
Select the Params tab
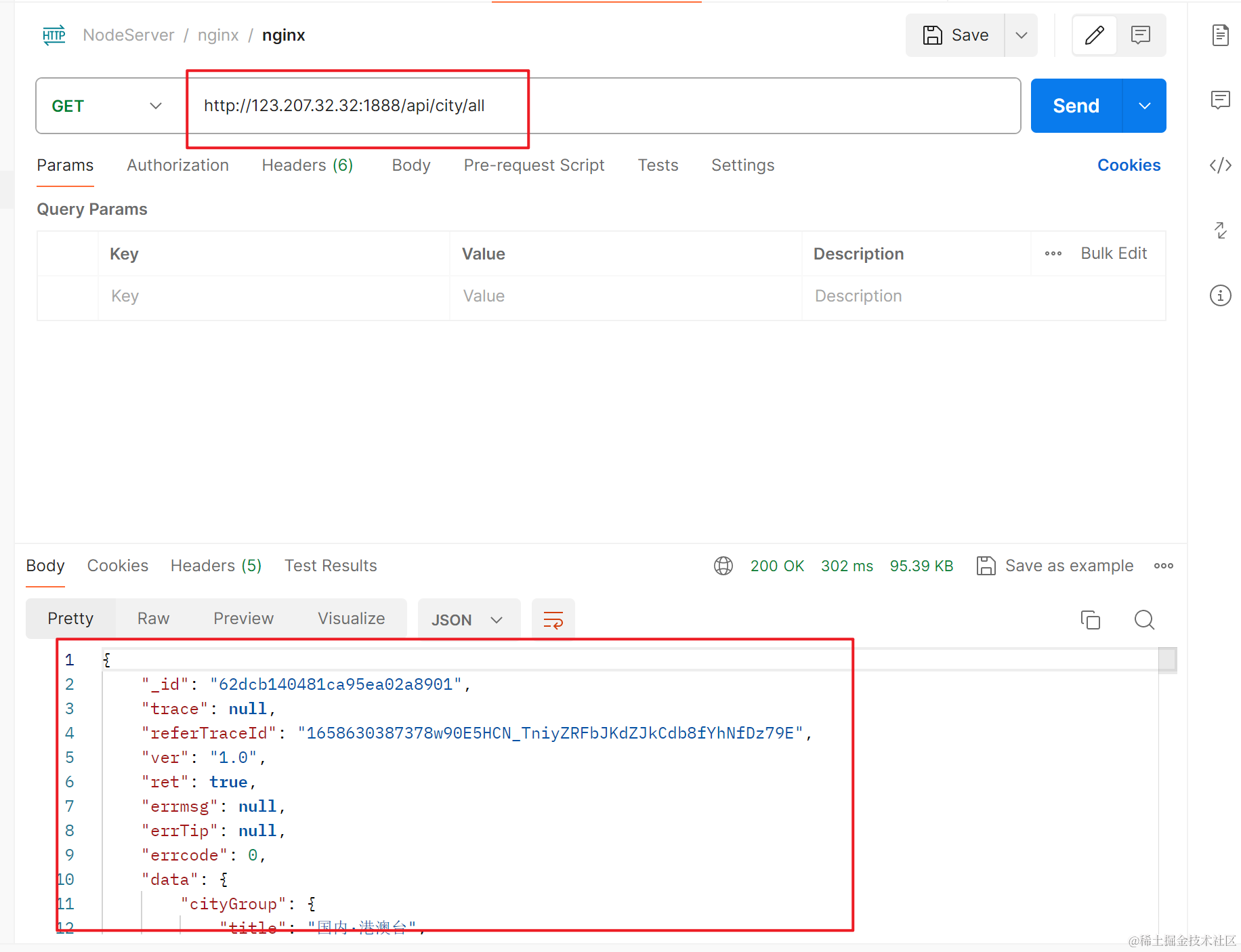[x=65, y=165]
